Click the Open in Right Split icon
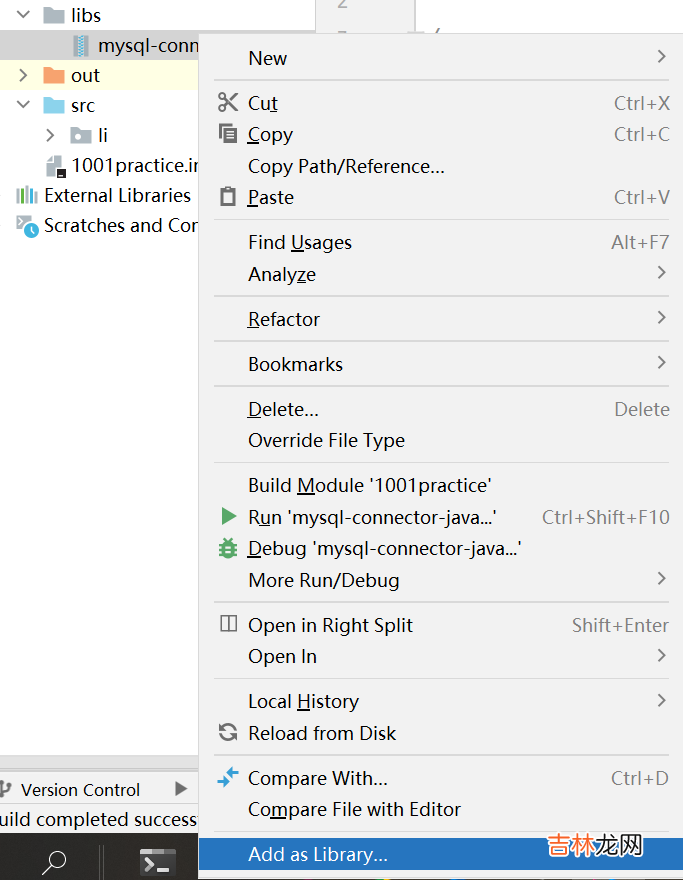 pos(228,625)
